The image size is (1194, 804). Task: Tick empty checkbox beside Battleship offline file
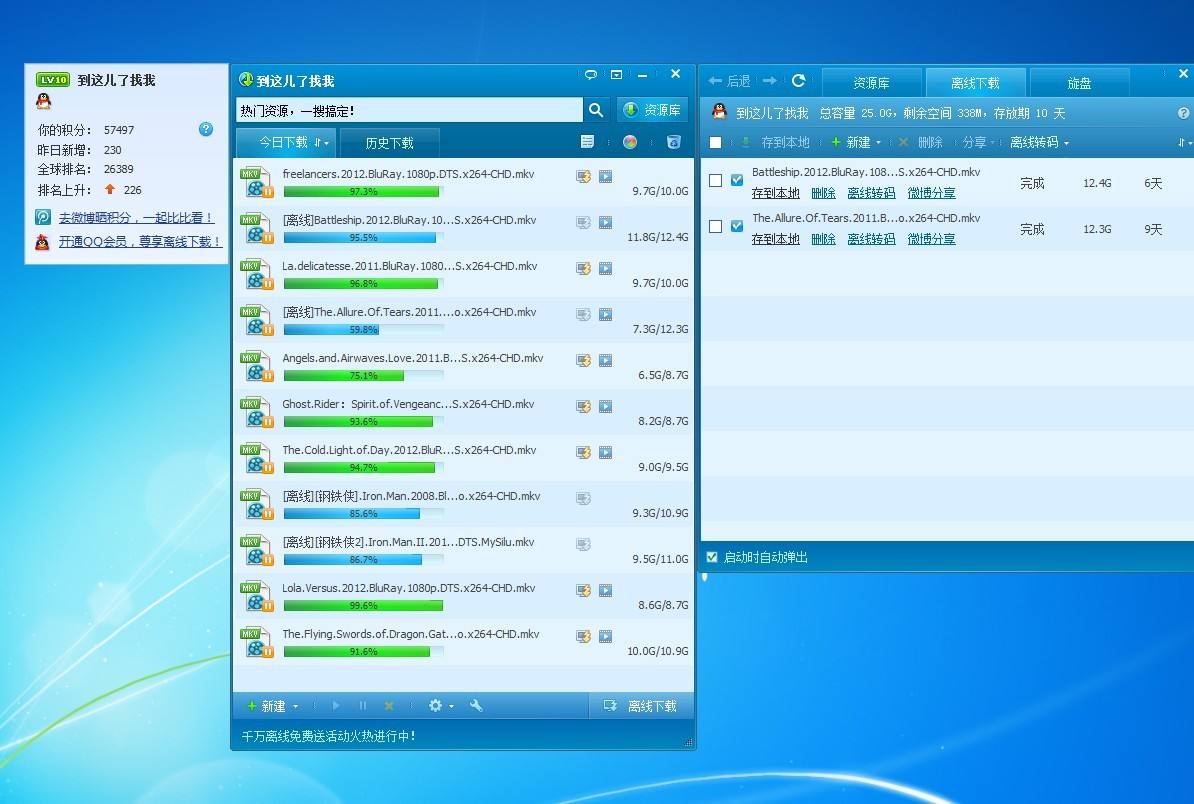tap(715, 180)
